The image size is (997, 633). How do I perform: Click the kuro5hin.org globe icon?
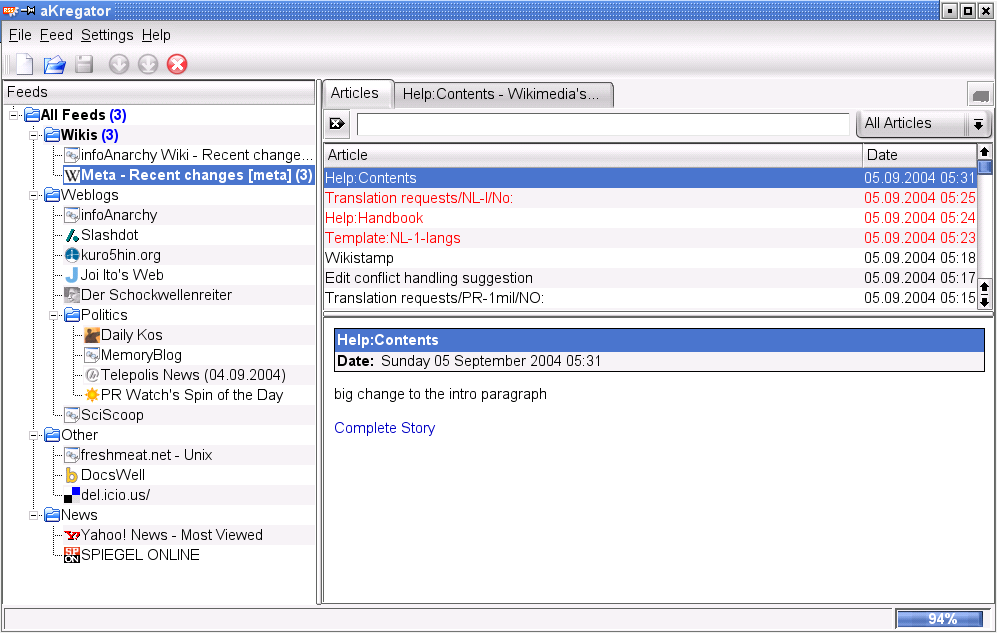pyautogui.click(x=72, y=255)
